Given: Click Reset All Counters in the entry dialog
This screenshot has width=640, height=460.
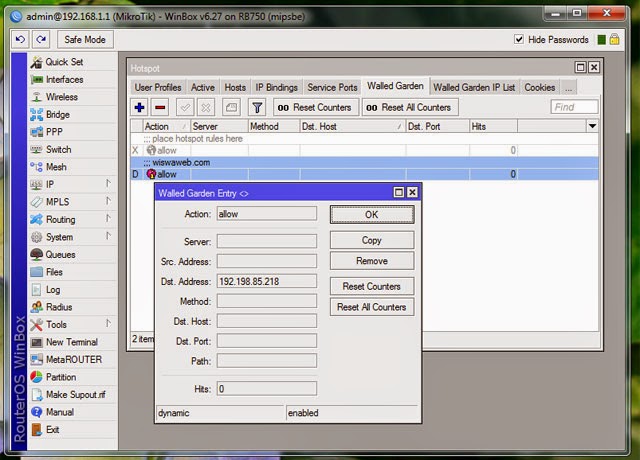Looking at the screenshot, I should click(372, 307).
